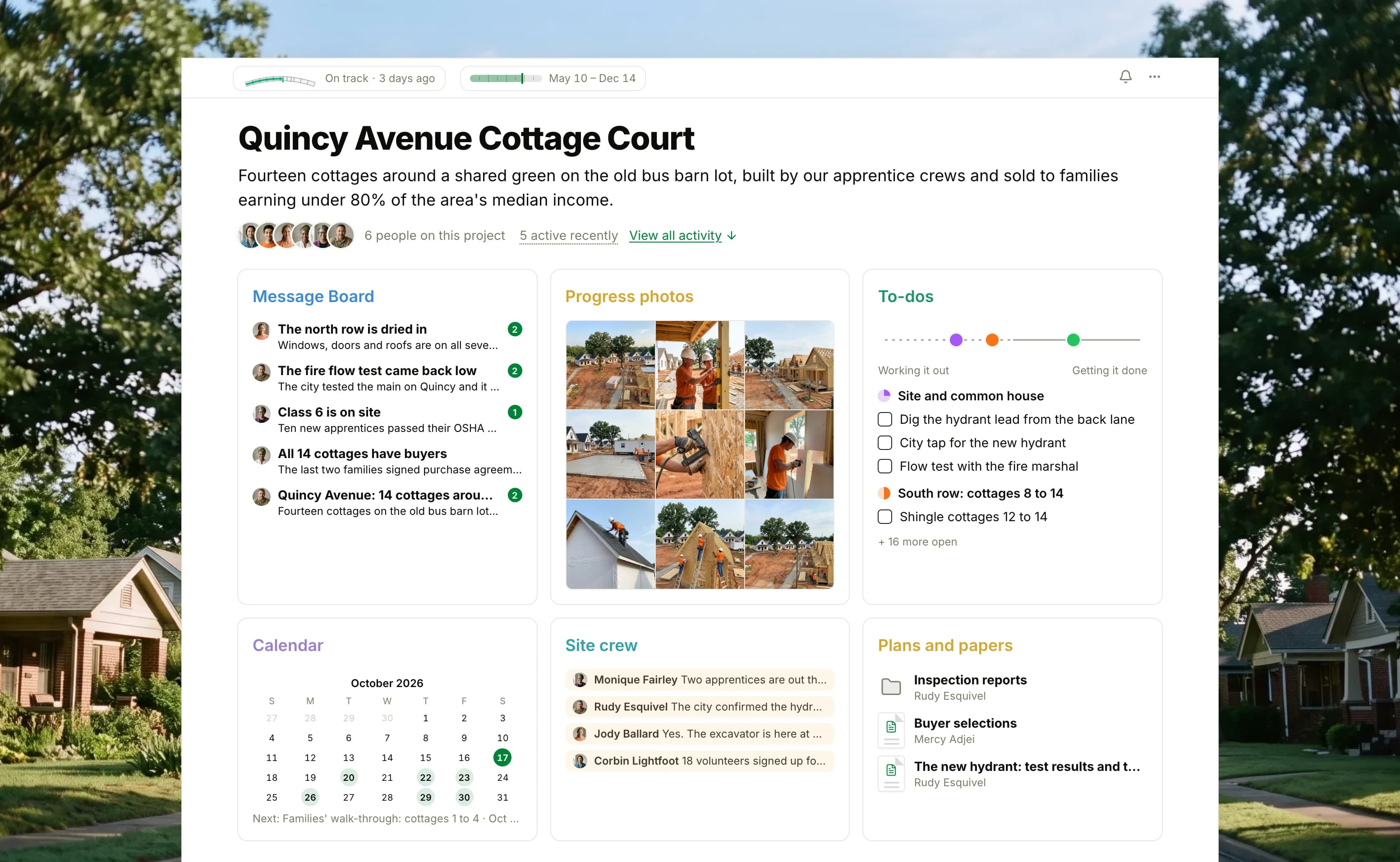Click the purple pie icon for Site and common house
The width and height of the screenshot is (1400, 862).
point(884,396)
